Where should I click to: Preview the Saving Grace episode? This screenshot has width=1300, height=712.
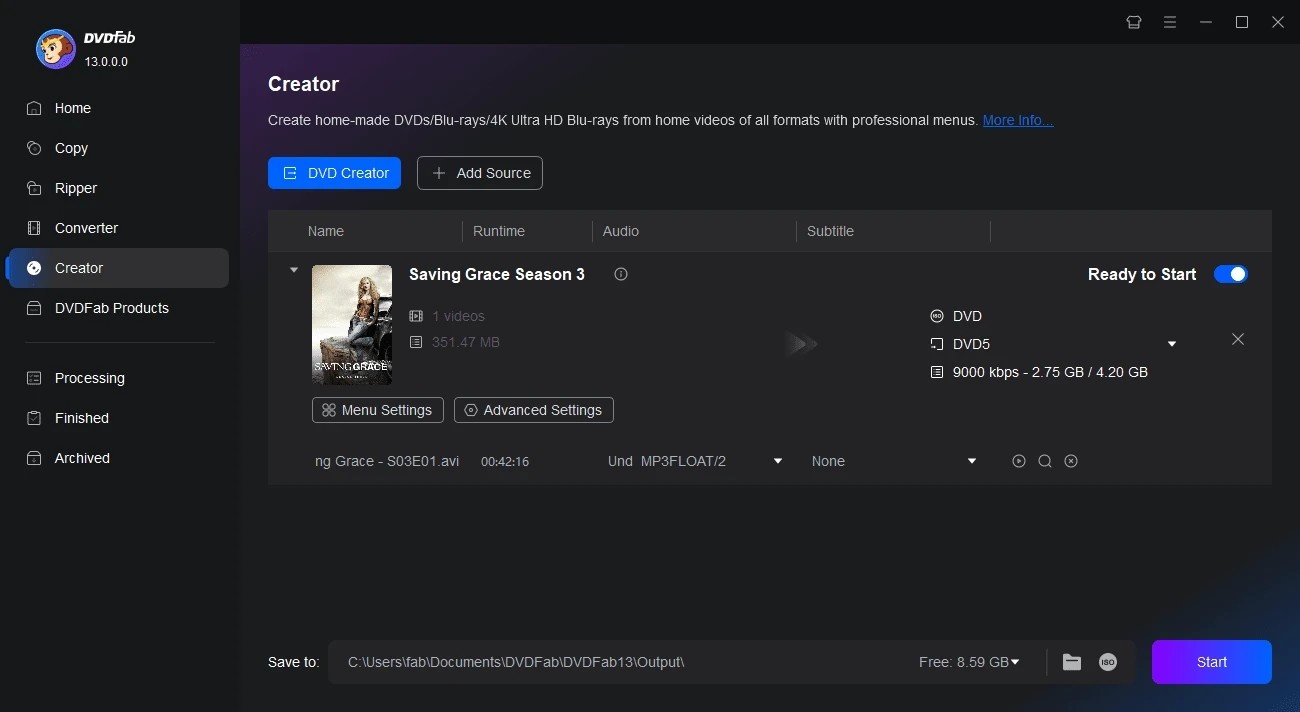point(1019,461)
